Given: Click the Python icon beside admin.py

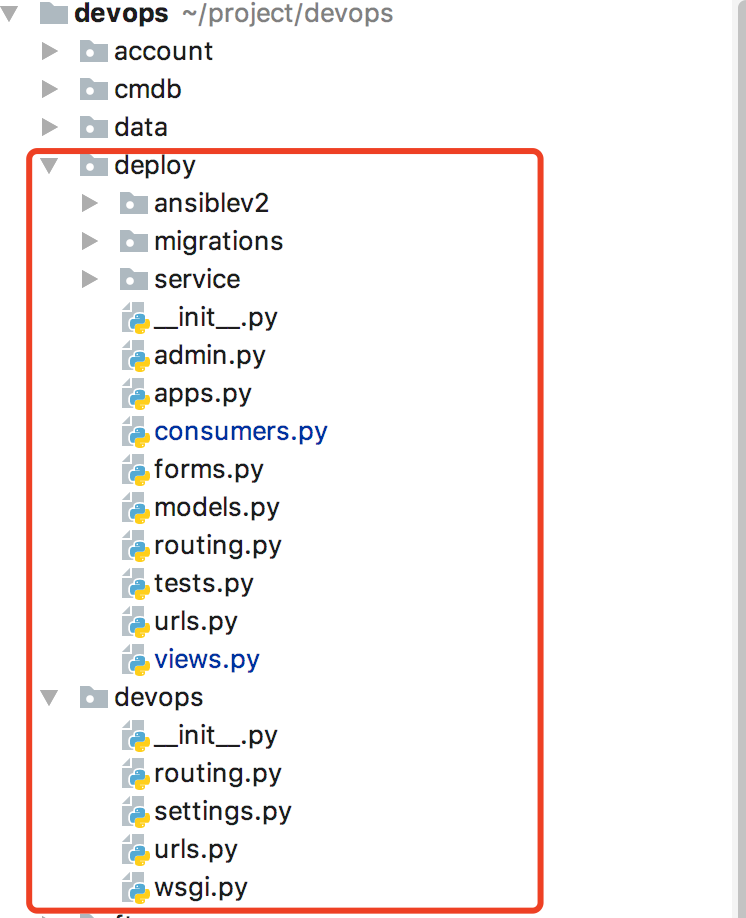Looking at the screenshot, I should click(x=135, y=356).
